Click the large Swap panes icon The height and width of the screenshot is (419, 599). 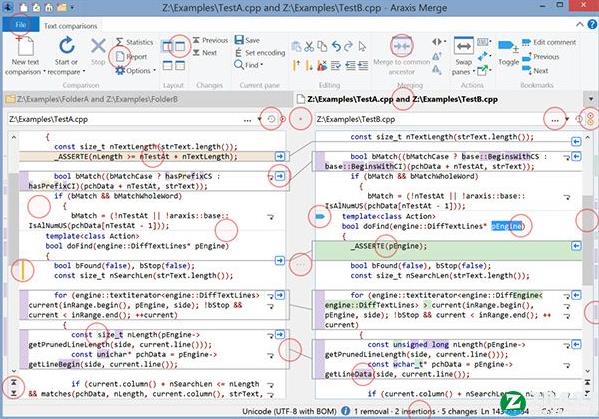[463, 46]
